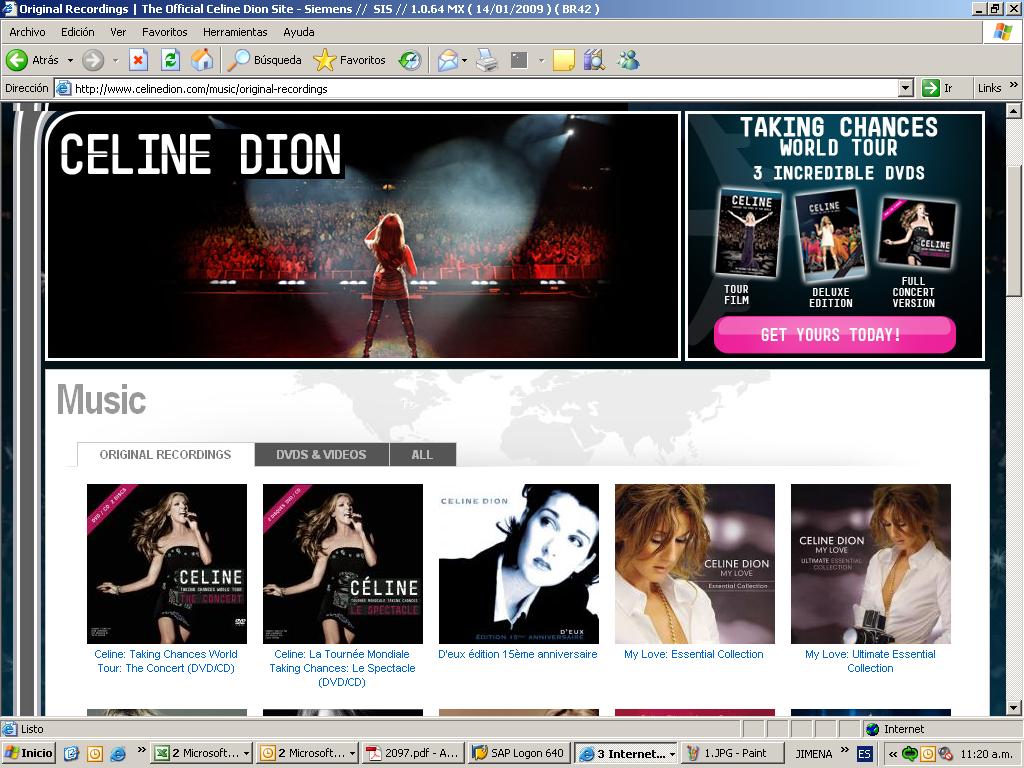Click GET YOURS TODAY! pink button

(835, 335)
